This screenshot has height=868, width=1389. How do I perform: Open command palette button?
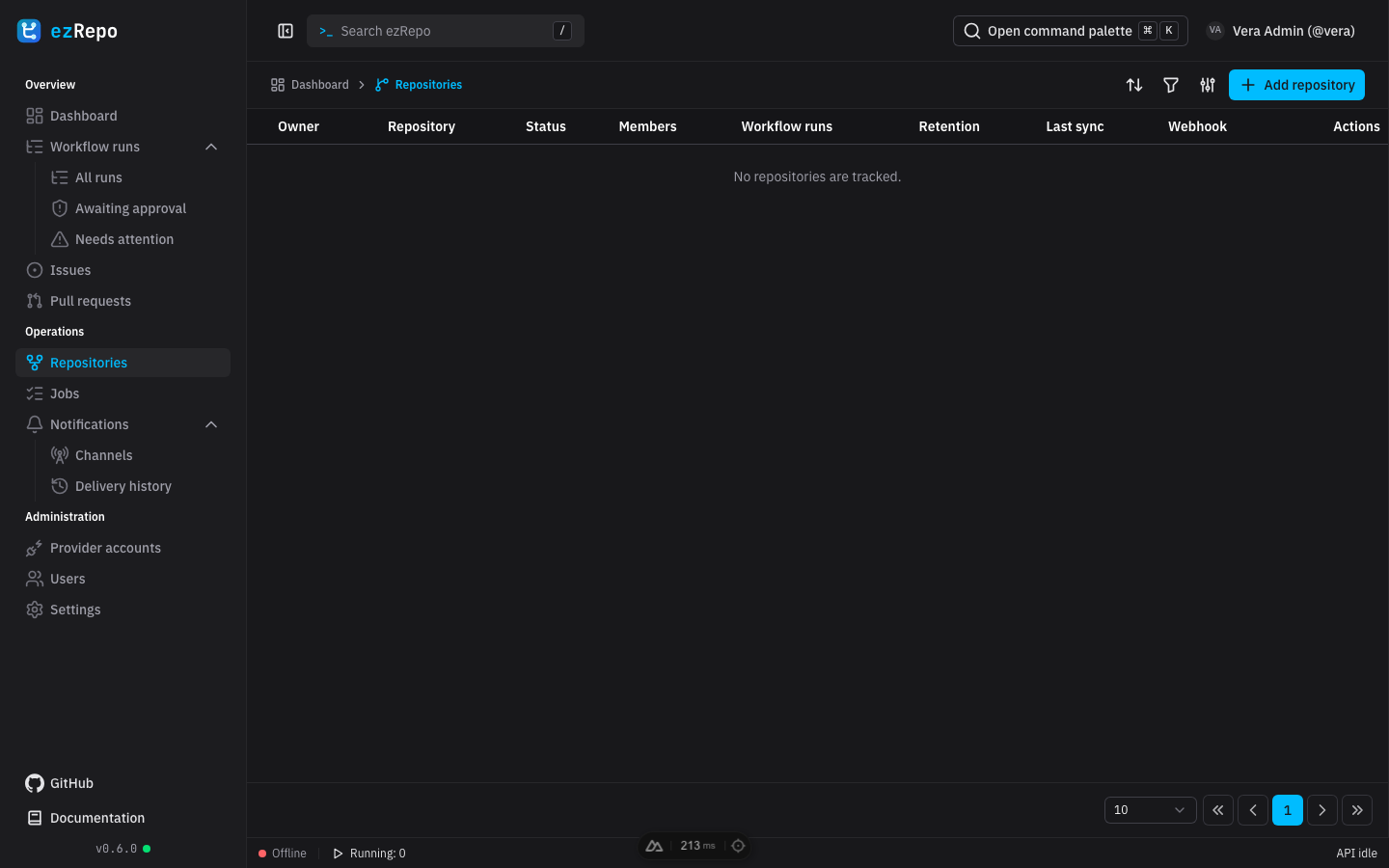[x=1071, y=31]
